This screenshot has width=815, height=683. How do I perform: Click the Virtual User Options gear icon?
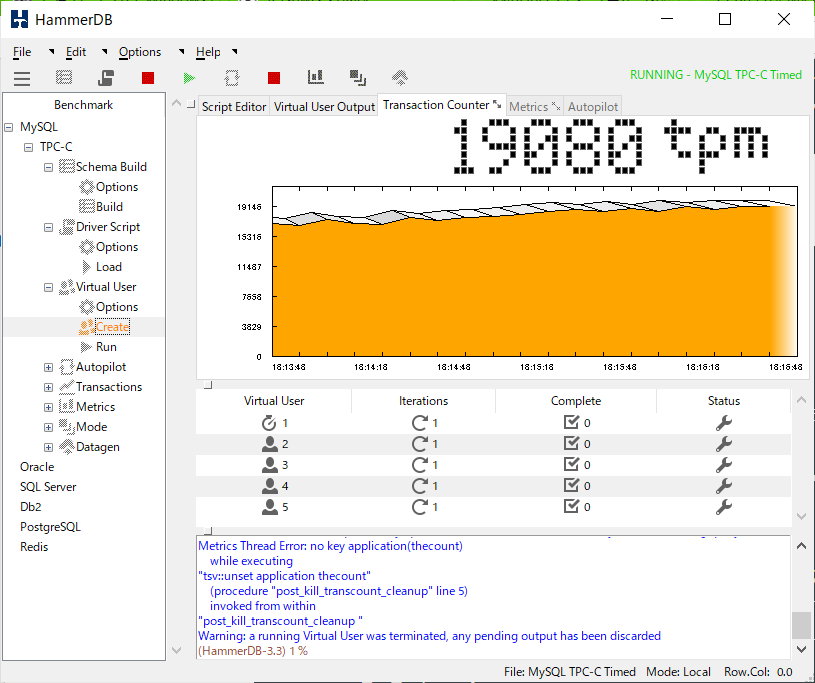86,307
